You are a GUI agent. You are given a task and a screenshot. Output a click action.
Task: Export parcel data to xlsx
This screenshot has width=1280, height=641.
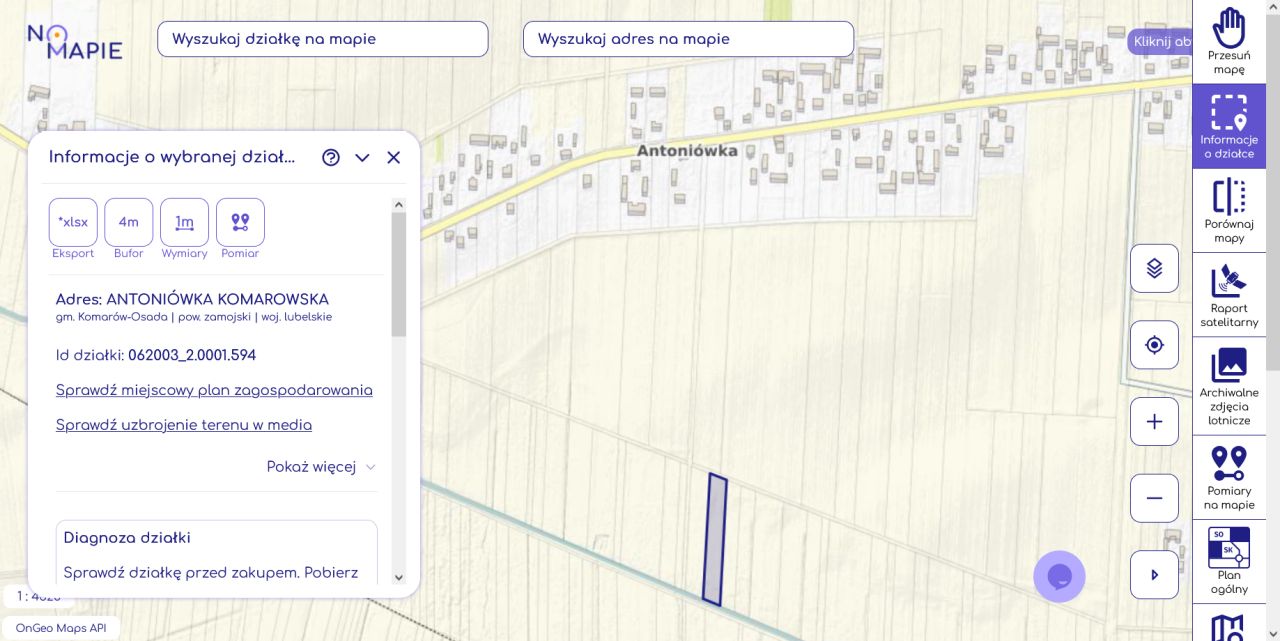tap(73, 222)
